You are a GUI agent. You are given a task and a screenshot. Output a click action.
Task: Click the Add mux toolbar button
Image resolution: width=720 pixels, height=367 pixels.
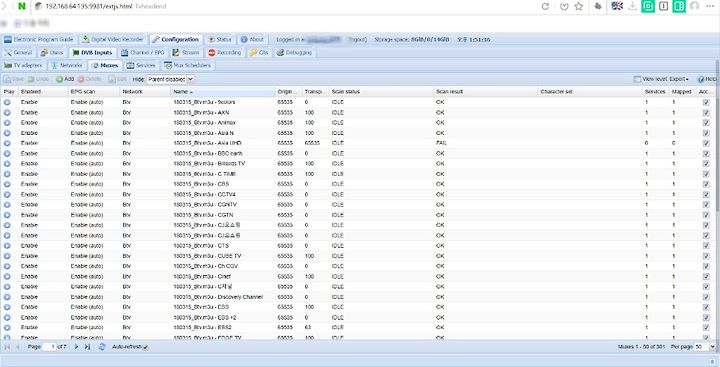click(x=65, y=79)
